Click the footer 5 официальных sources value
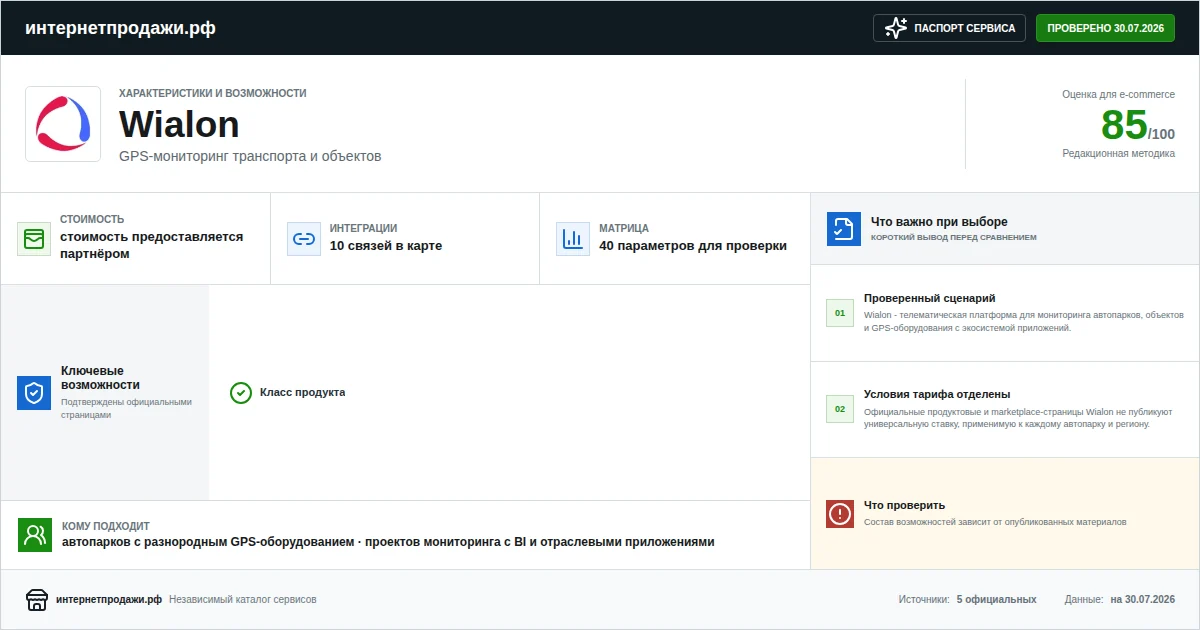Screen dimensions: 1200x630 pyautogui.click(x=996, y=599)
